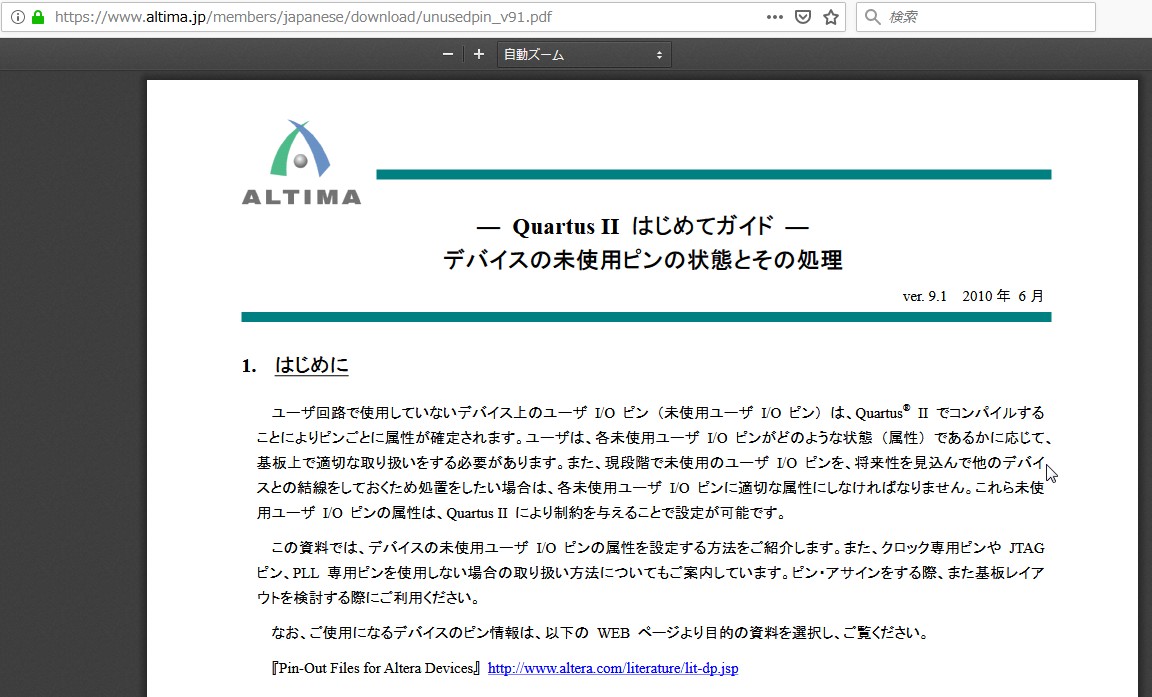Save page to Pocket icon
Screen dimensions: 1152x697
tap(803, 16)
